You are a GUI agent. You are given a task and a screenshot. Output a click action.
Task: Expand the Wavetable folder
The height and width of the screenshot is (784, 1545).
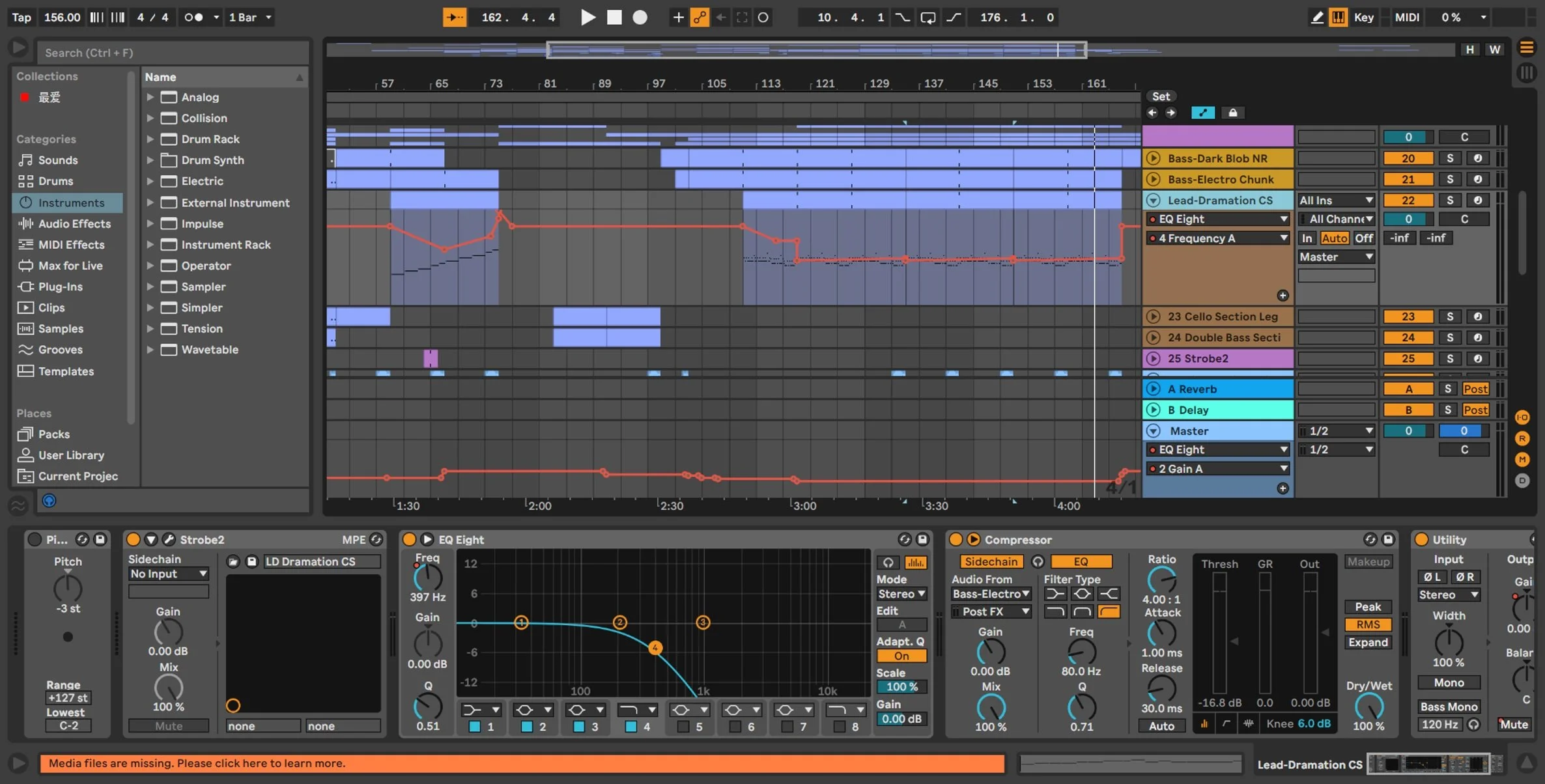pos(150,350)
